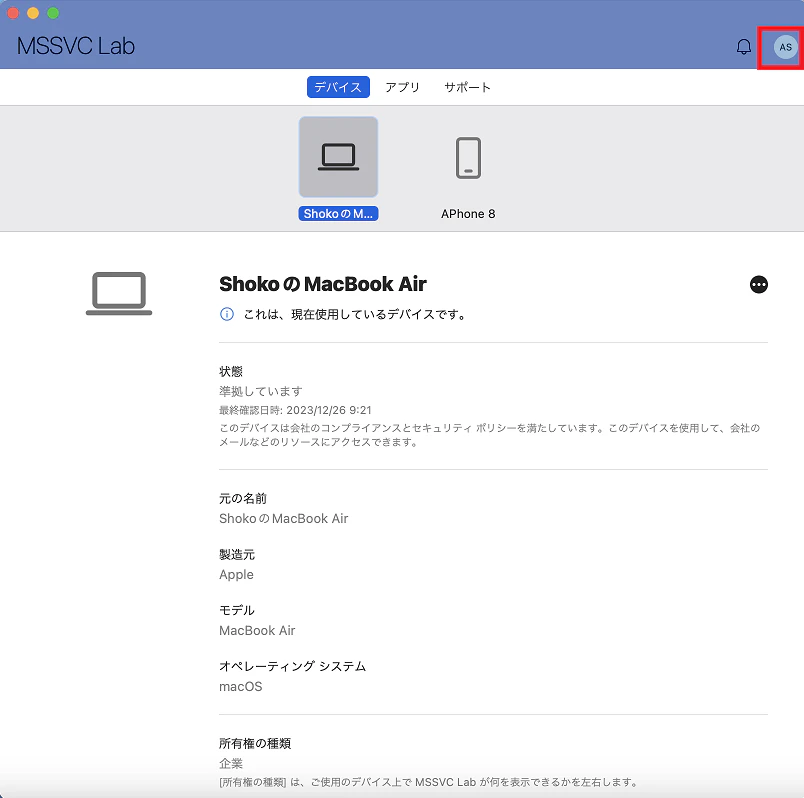Image resolution: width=804 pixels, height=798 pixels.
Task: Click the APhone 8 device label
Action: [468, 214]
